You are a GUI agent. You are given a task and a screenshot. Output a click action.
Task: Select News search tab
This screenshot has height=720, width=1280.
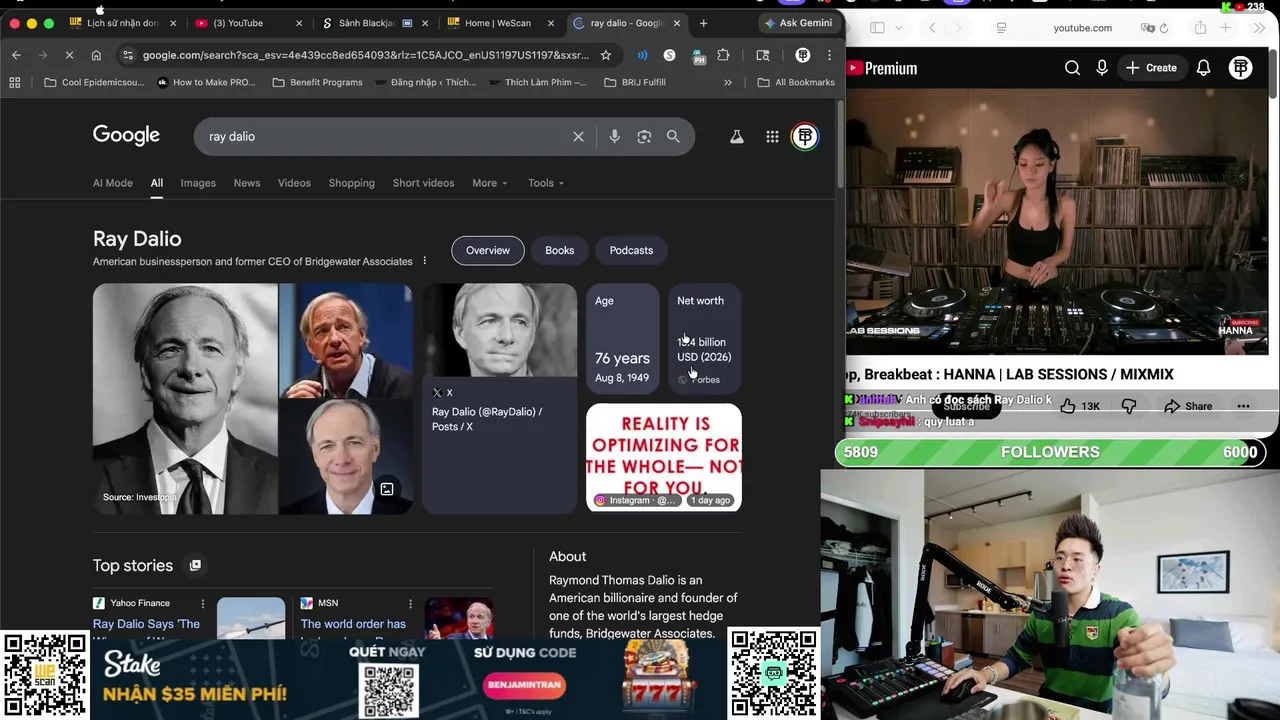247,183
